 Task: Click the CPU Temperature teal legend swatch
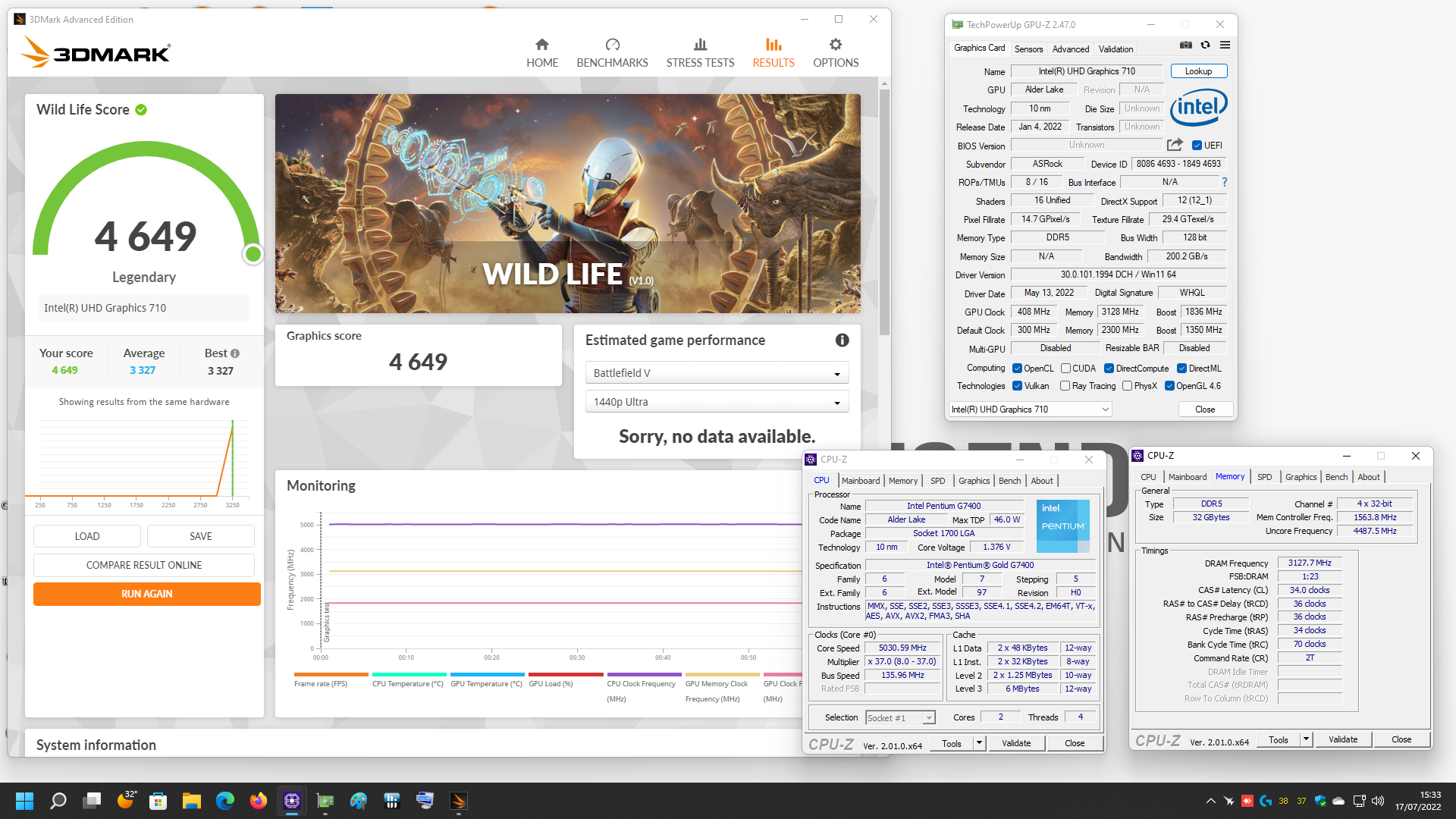click(x=409, y=674)
